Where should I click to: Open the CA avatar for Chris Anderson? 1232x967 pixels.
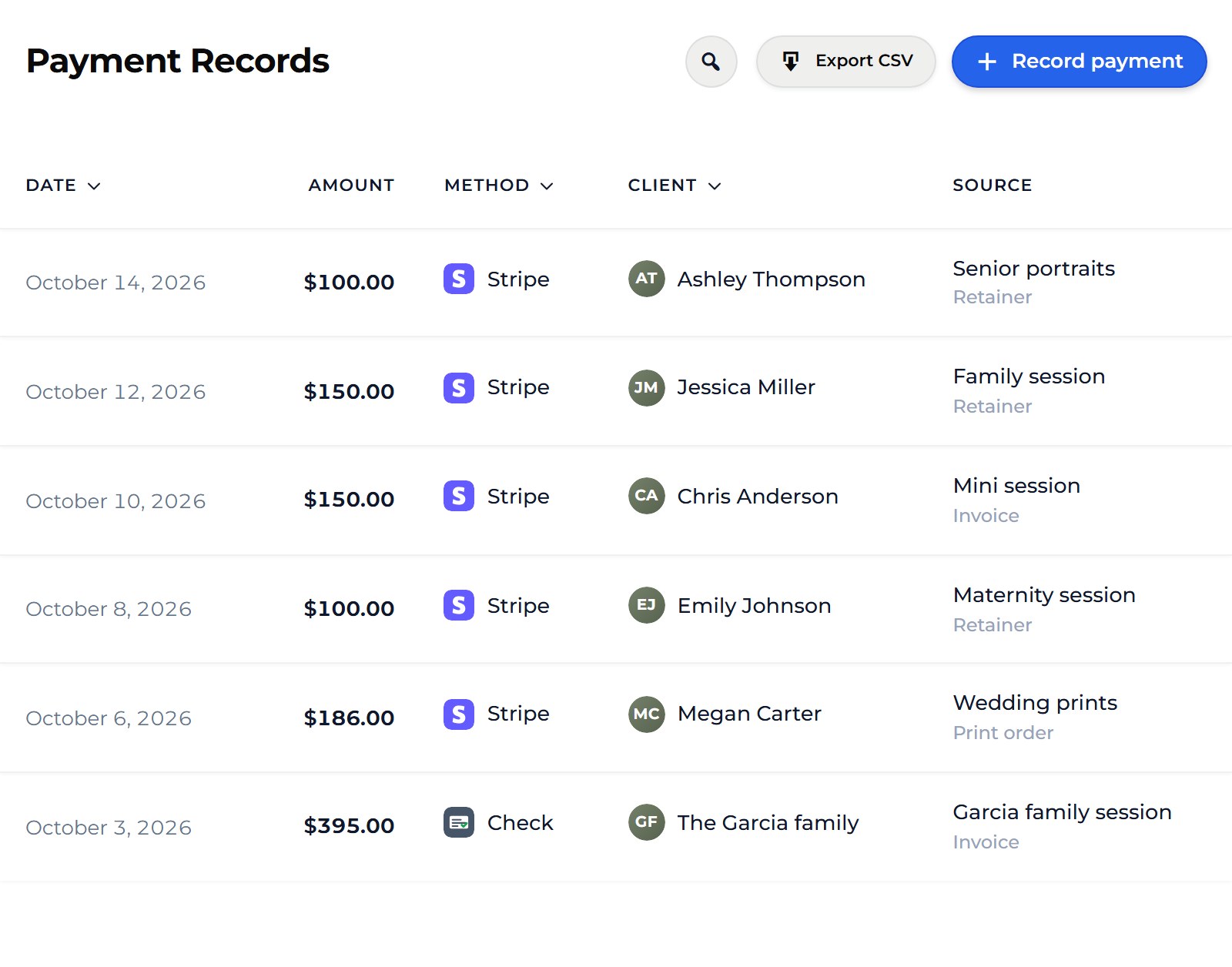[646, 496]
